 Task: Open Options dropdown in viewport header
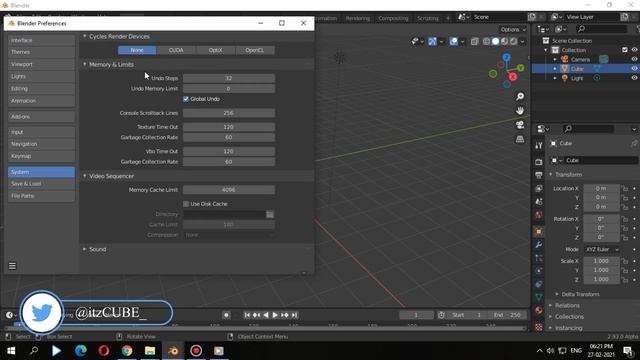coord(513,30)
